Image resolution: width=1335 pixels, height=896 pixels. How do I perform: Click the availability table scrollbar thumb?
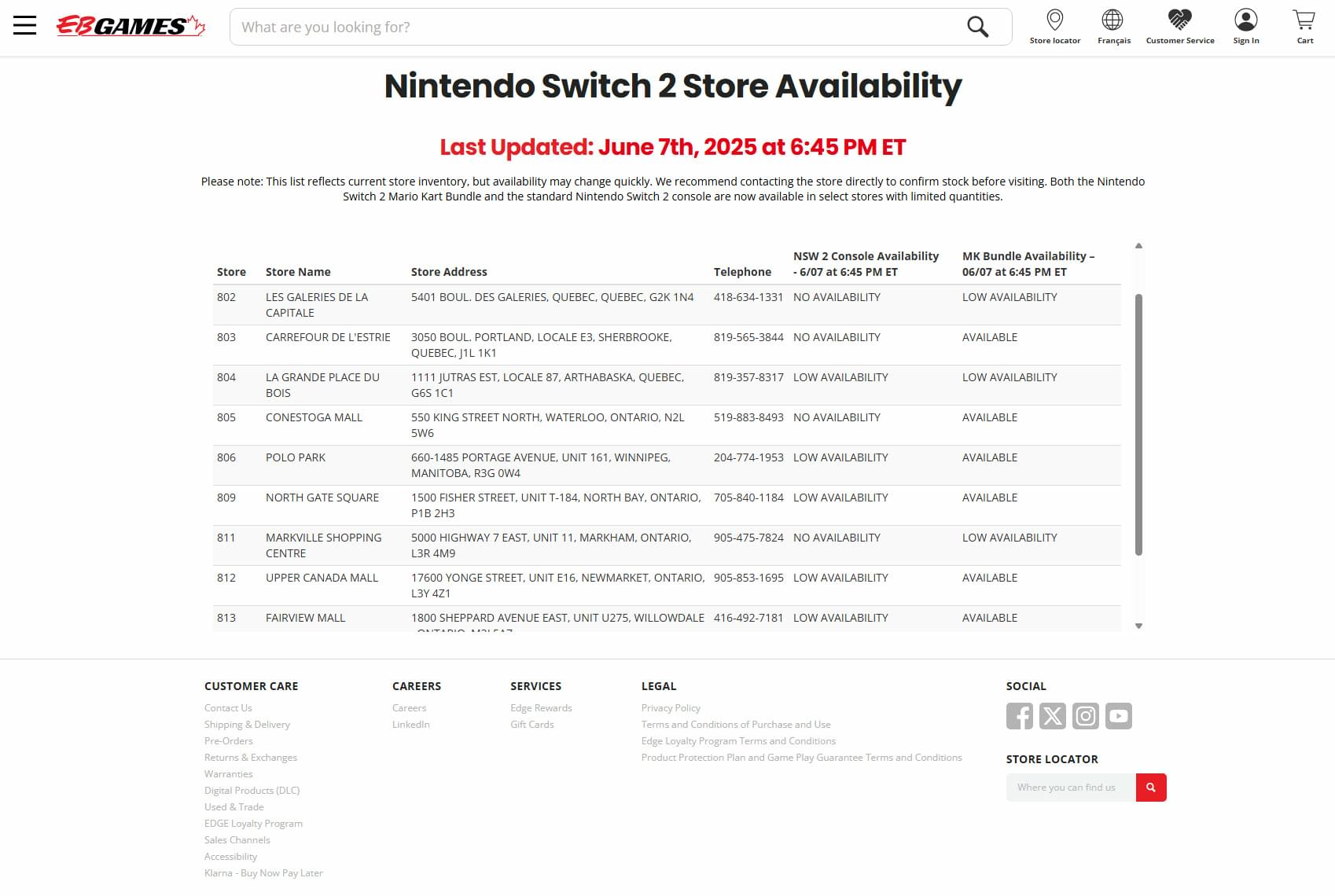(1138, 425)
